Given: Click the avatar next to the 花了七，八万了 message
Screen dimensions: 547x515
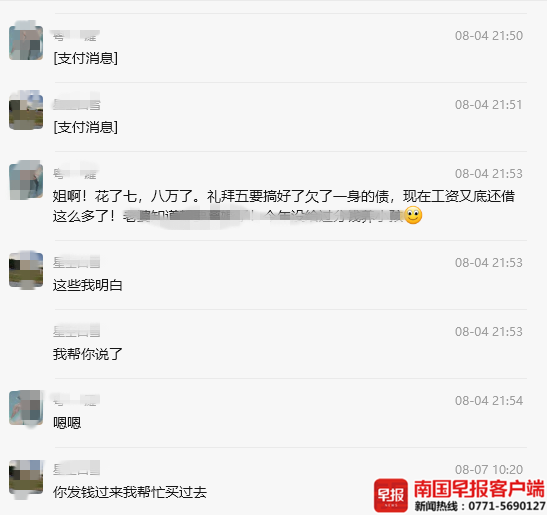Looking at the screenshot, I should [x=26, y=181].
